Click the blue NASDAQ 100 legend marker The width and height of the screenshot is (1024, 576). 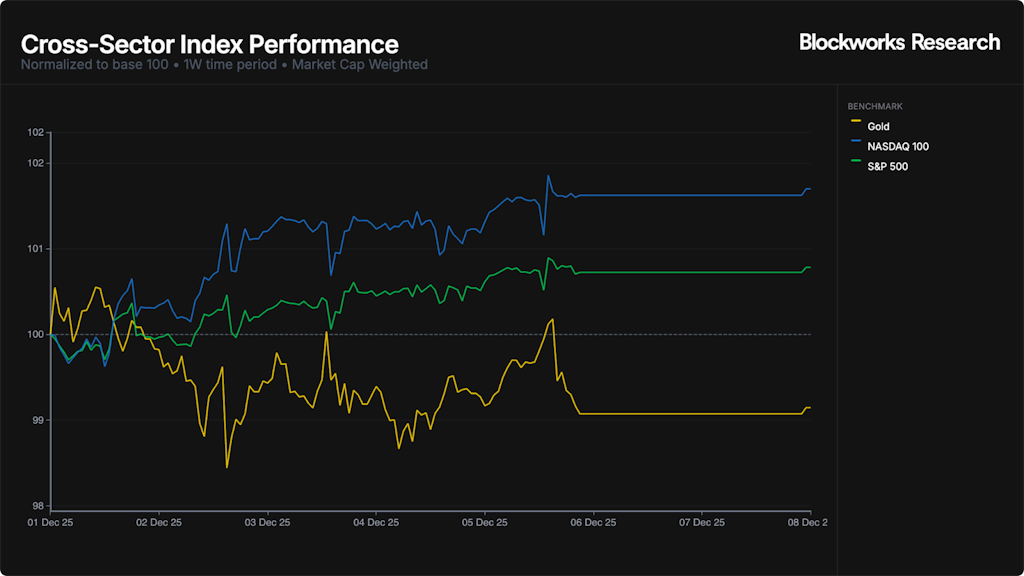(x=855, y=147)
